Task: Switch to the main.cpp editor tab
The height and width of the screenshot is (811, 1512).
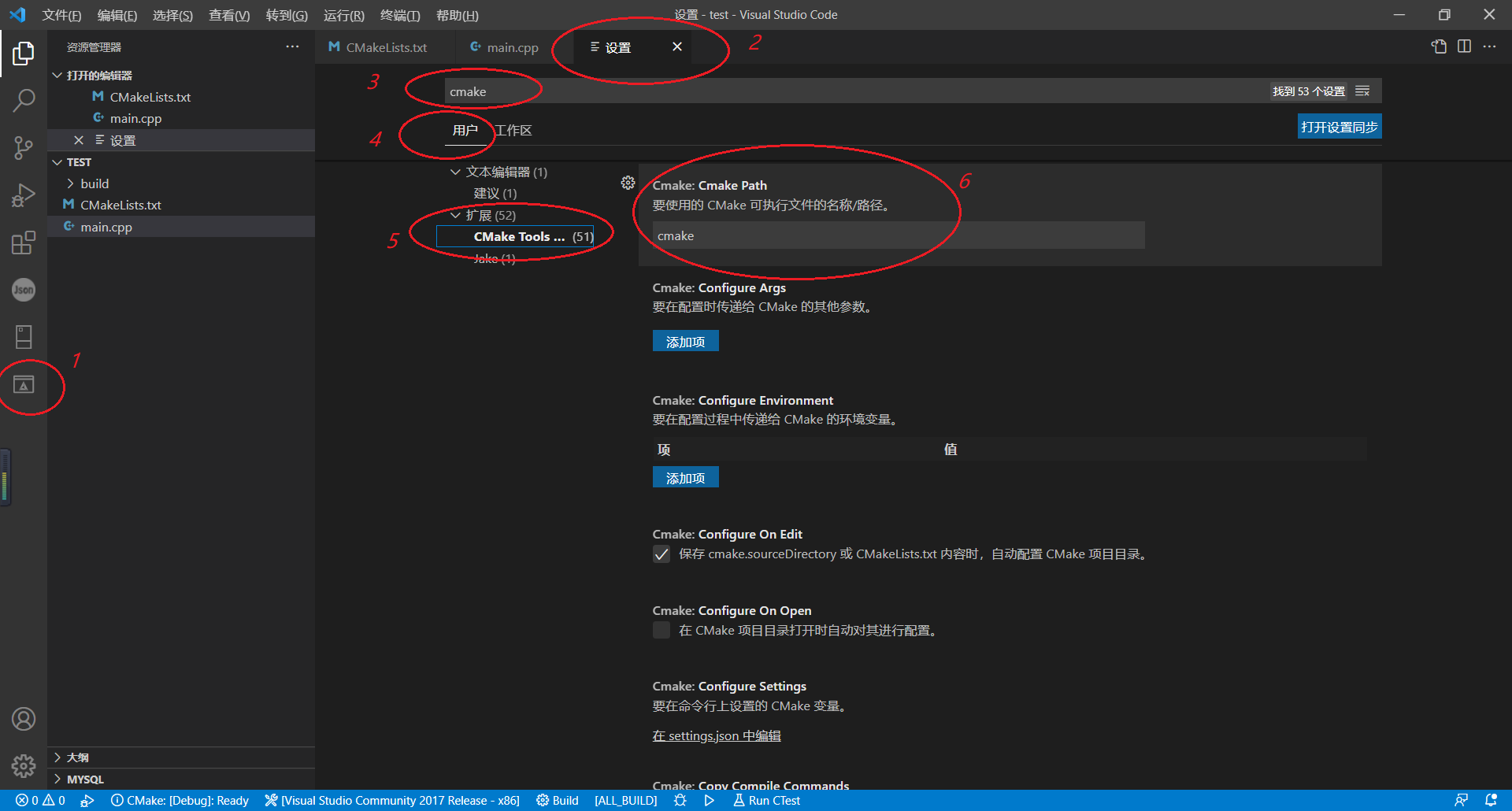Action: click(x=512, y=47)
